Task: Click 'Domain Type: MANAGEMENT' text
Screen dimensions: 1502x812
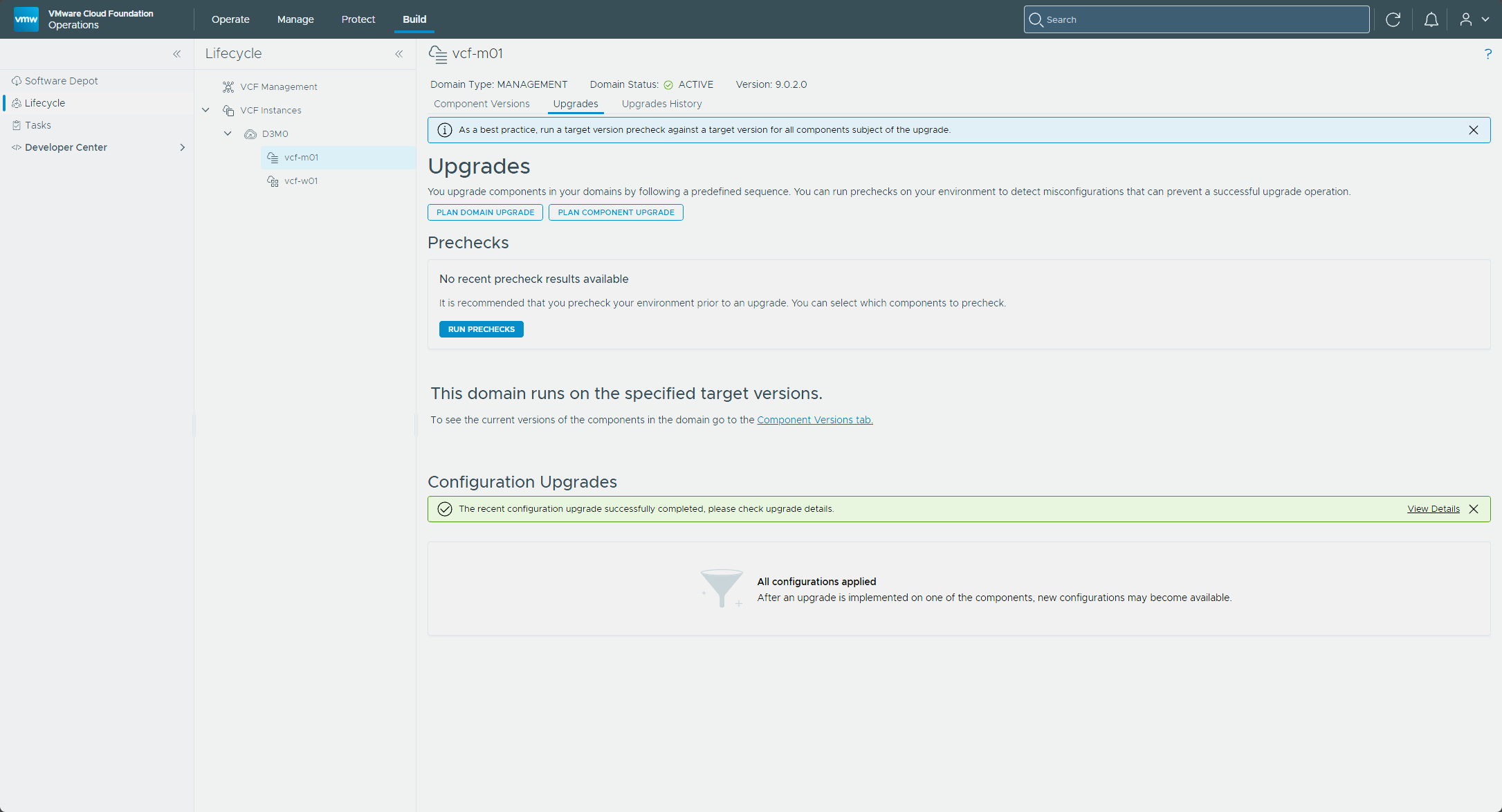Action: pyautogui.click(x=499, y=84)
